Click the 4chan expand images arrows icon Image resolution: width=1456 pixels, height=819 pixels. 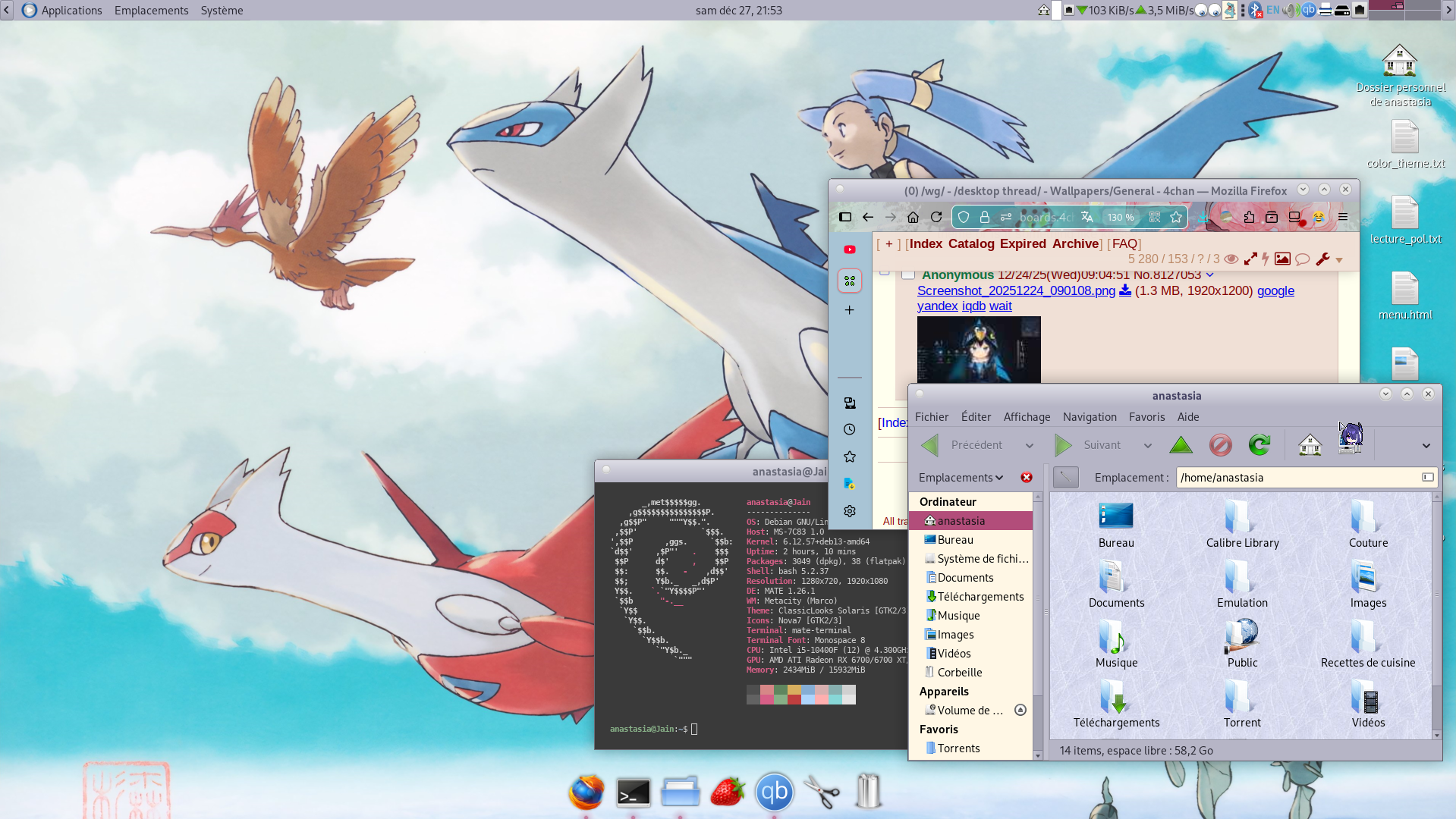1250,259
